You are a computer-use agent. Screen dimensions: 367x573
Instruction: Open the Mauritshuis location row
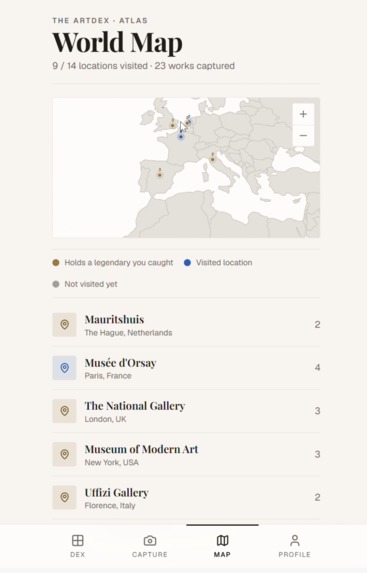coord(186,325)
